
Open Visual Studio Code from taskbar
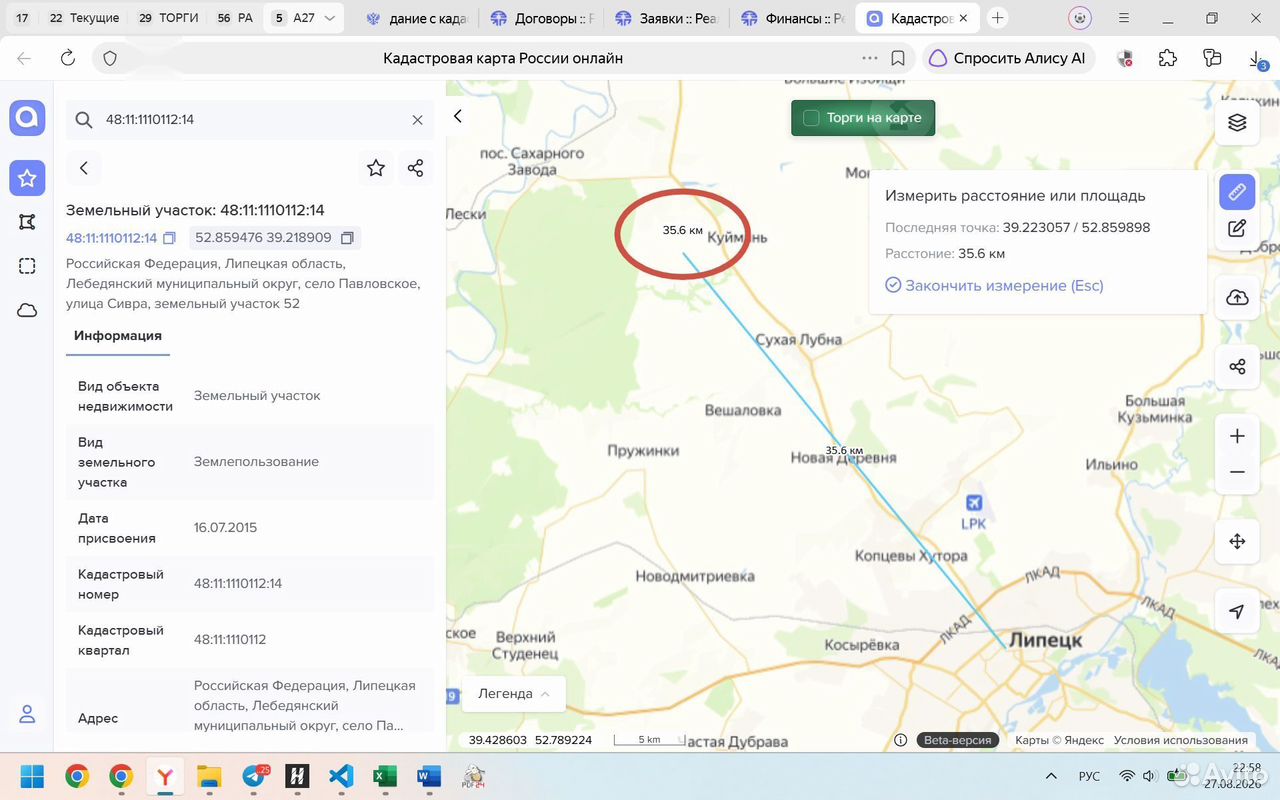(x=341, y=776)
